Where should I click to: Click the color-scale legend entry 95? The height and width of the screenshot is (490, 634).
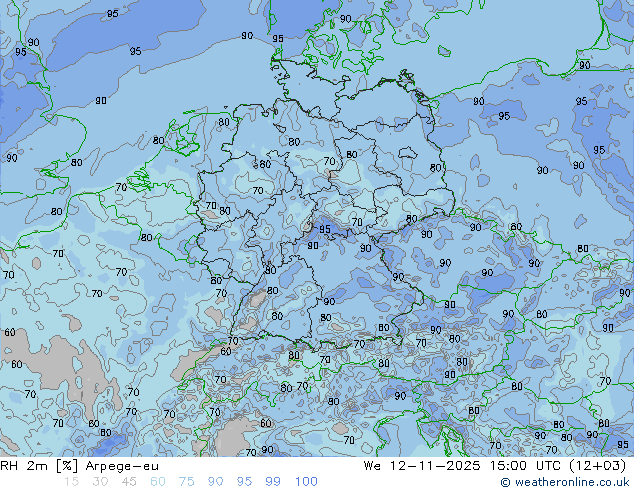click(244, 482)
